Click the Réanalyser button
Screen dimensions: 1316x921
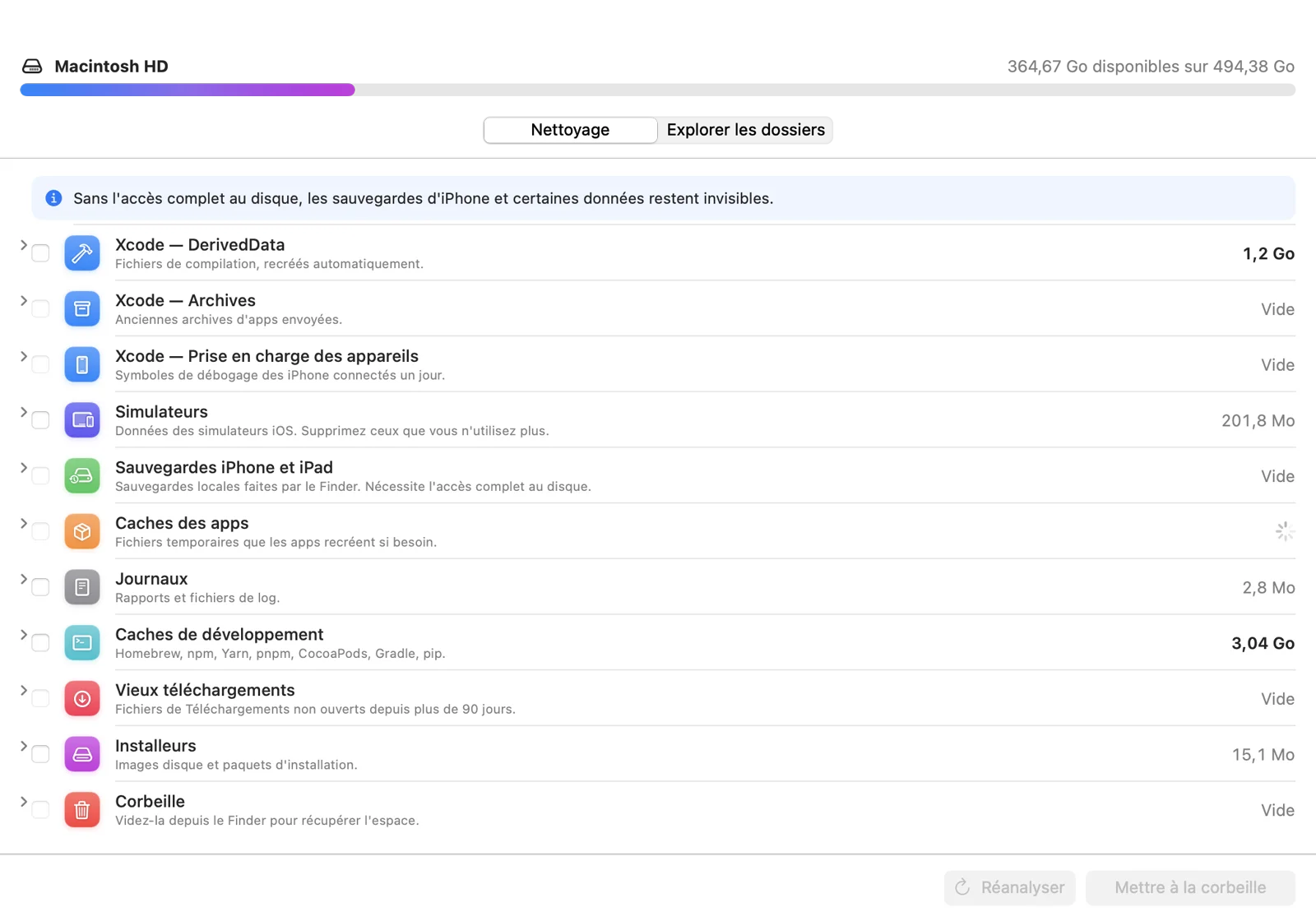tap(1010, 888)
